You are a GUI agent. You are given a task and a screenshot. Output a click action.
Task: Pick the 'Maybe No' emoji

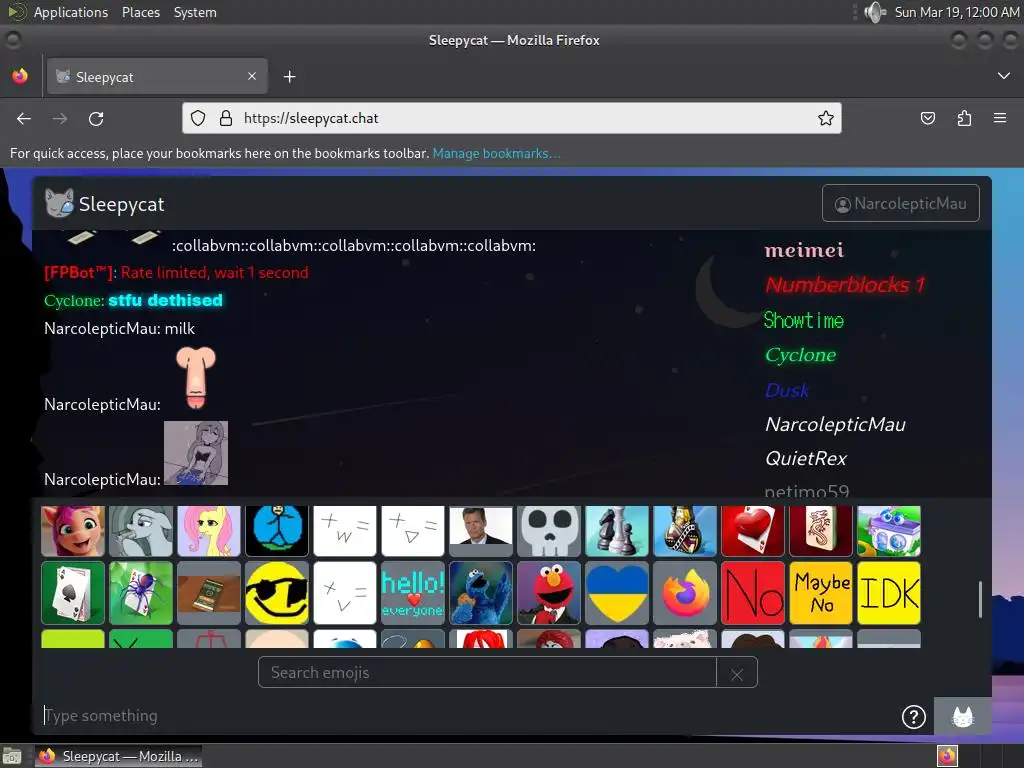(821, 593)
